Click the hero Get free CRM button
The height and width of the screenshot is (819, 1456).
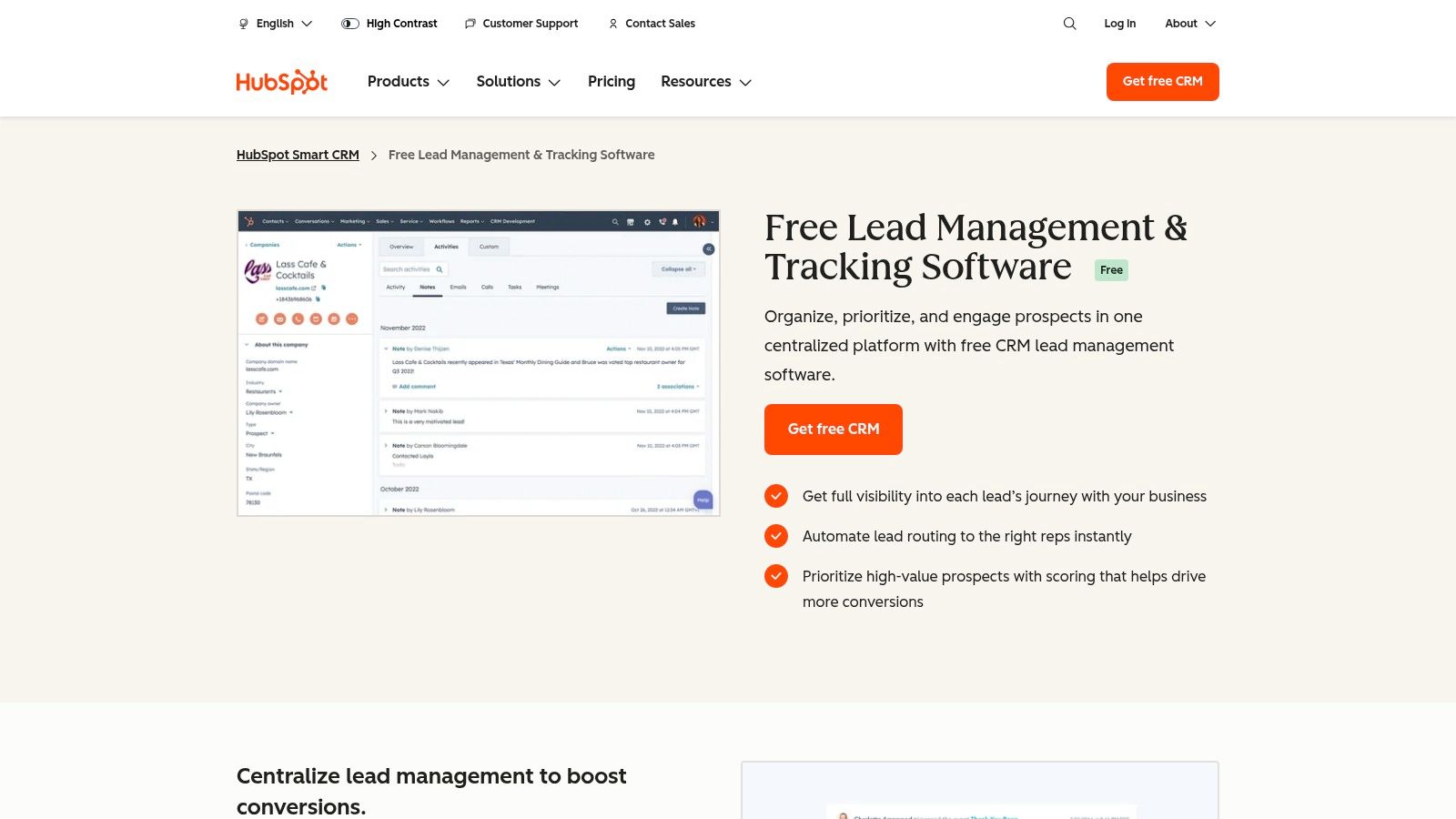[833, 429]
